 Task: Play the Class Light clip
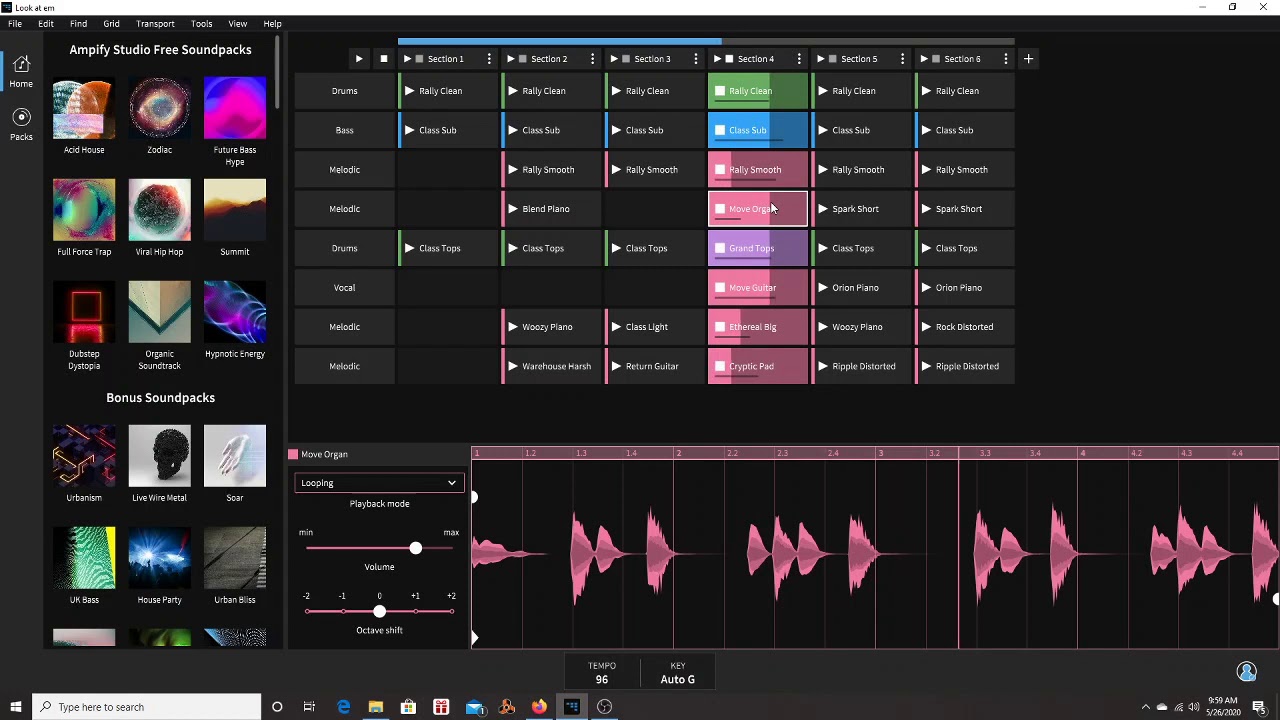click(x=616, y=327)
